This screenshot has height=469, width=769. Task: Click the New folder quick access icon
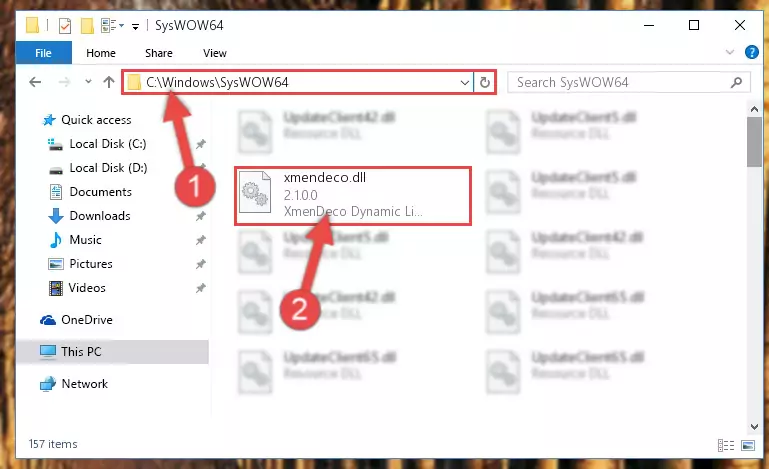coord(87,26)
